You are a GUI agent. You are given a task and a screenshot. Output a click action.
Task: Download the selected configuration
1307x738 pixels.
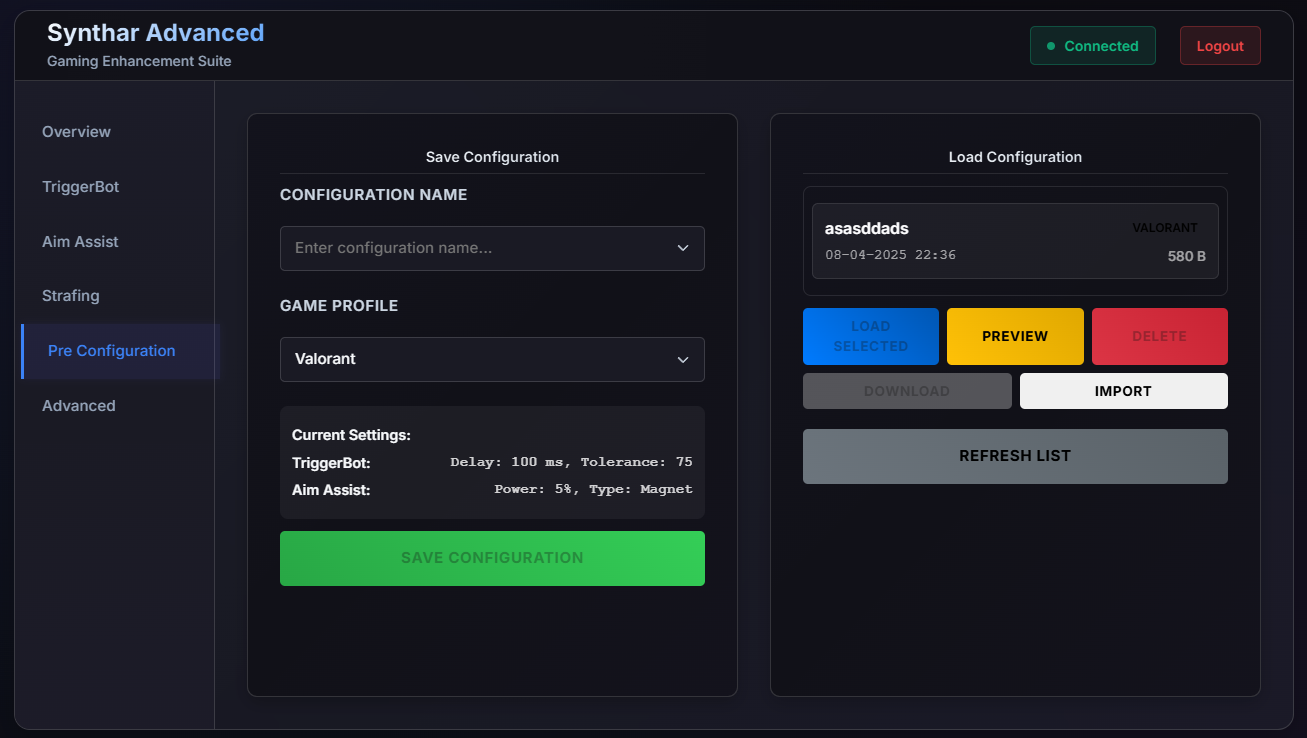(907, 391)
